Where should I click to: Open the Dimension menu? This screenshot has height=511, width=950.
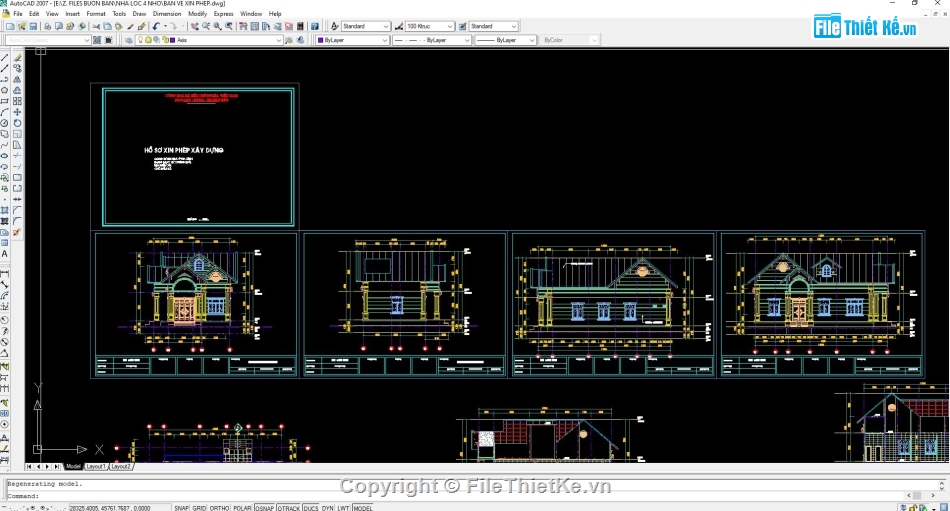click(x=167, y=13)
